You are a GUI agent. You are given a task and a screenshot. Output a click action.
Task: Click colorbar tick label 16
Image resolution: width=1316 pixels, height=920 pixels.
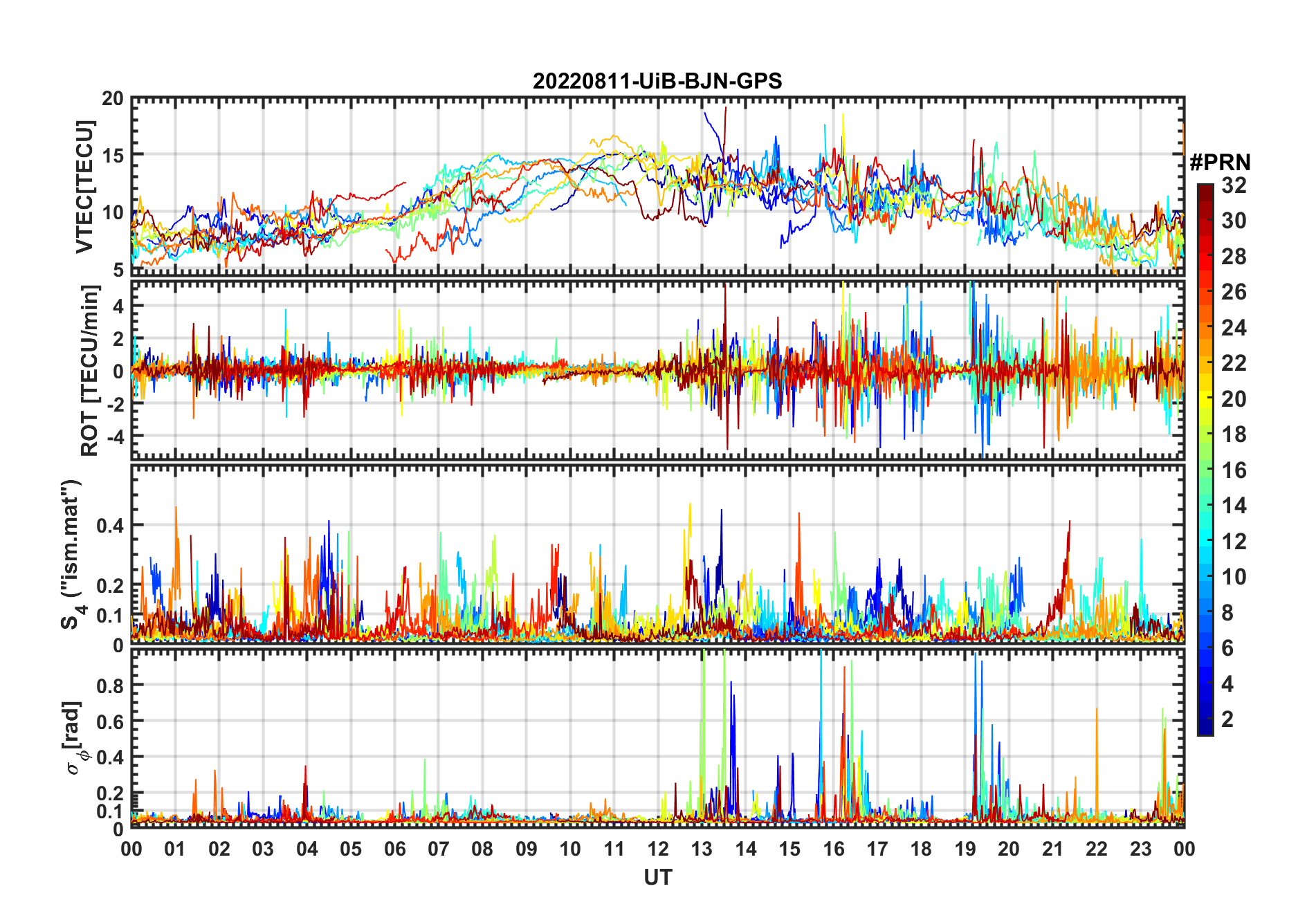click(1234, 470)
